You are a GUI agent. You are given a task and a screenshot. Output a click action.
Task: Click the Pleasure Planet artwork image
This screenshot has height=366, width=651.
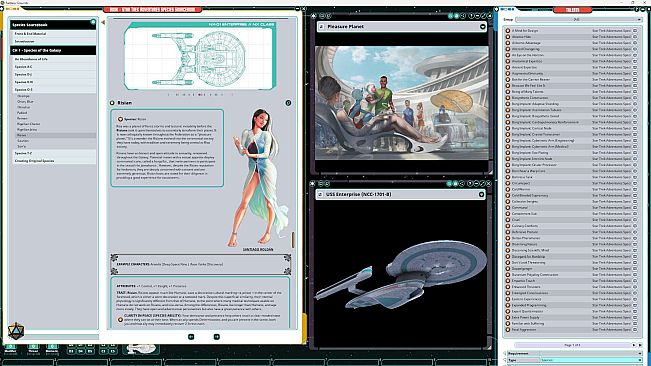point(401,103)
